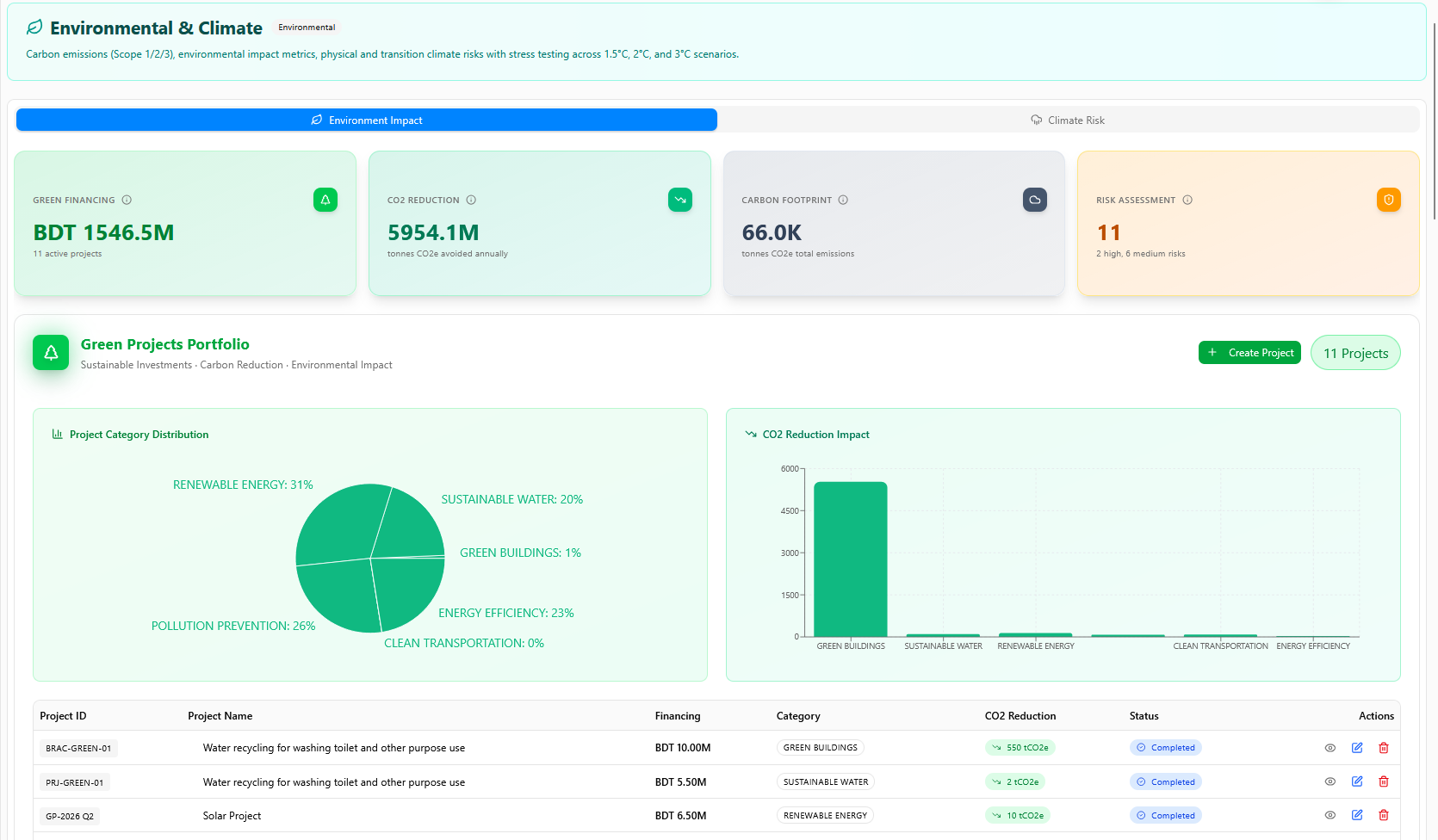
Task: Click the info icon beside CO2 Reduction
Action: tap(471, 201)
